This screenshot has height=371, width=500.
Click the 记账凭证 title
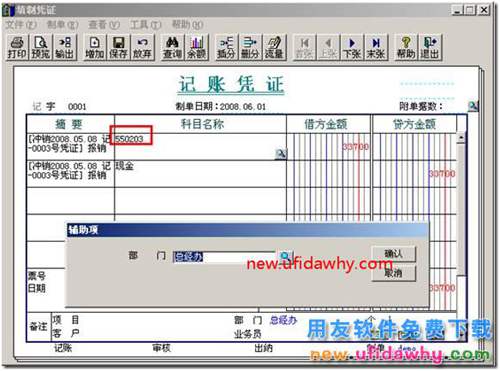coord(231,84)
